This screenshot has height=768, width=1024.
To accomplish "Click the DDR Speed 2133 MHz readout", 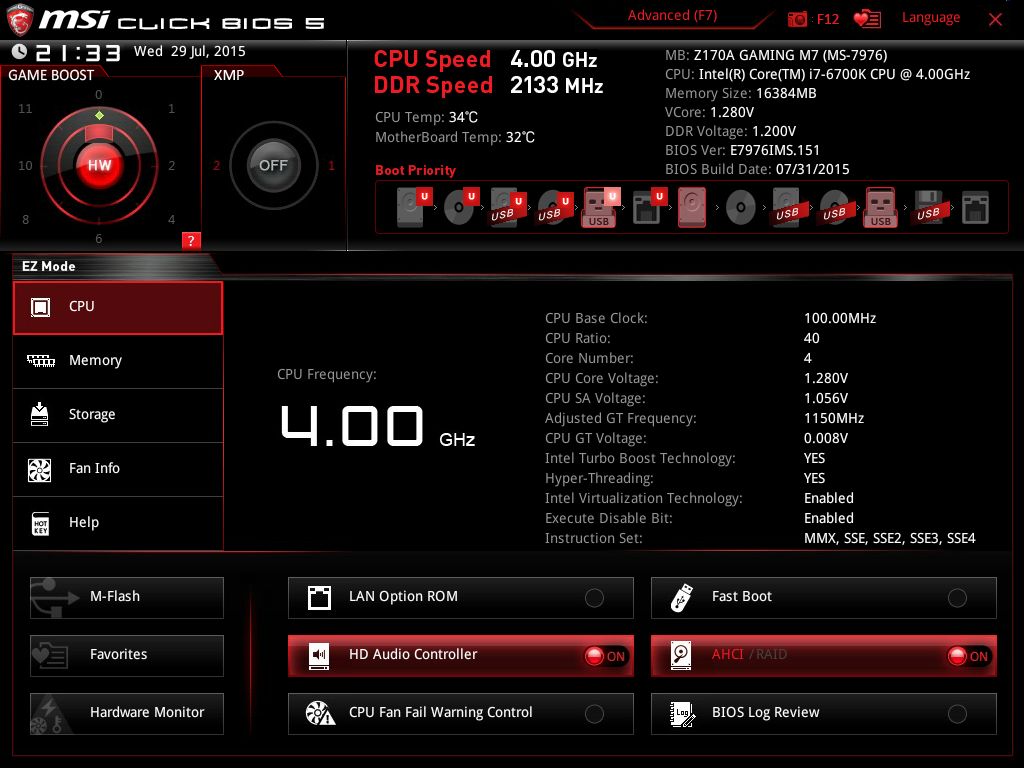I will point(488,85).
